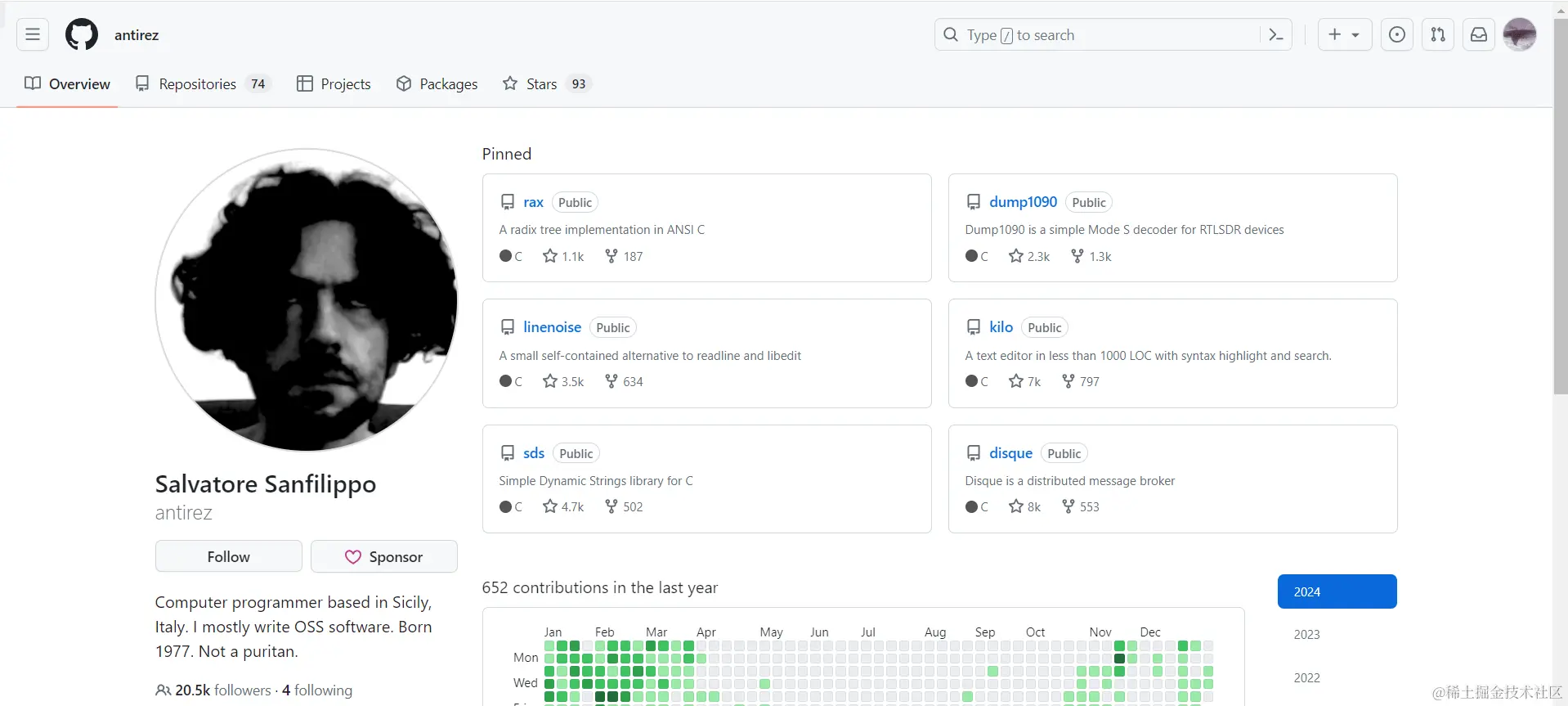Open the 20.5k followers list
1568x706 pixels.
click(213, 690)
